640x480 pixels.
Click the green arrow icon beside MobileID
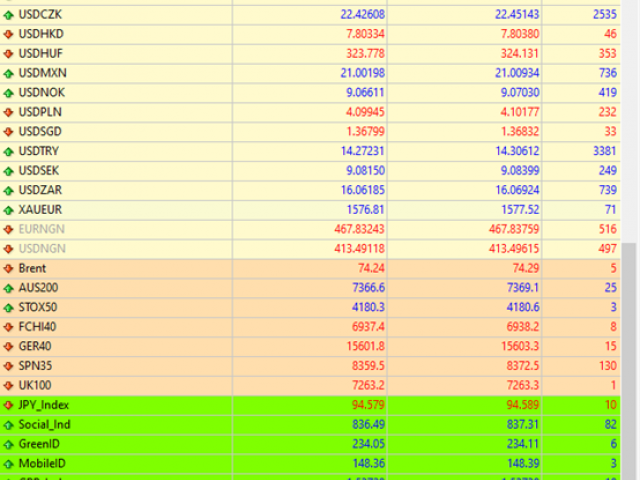pyautogui.click(x=9, y=464)
